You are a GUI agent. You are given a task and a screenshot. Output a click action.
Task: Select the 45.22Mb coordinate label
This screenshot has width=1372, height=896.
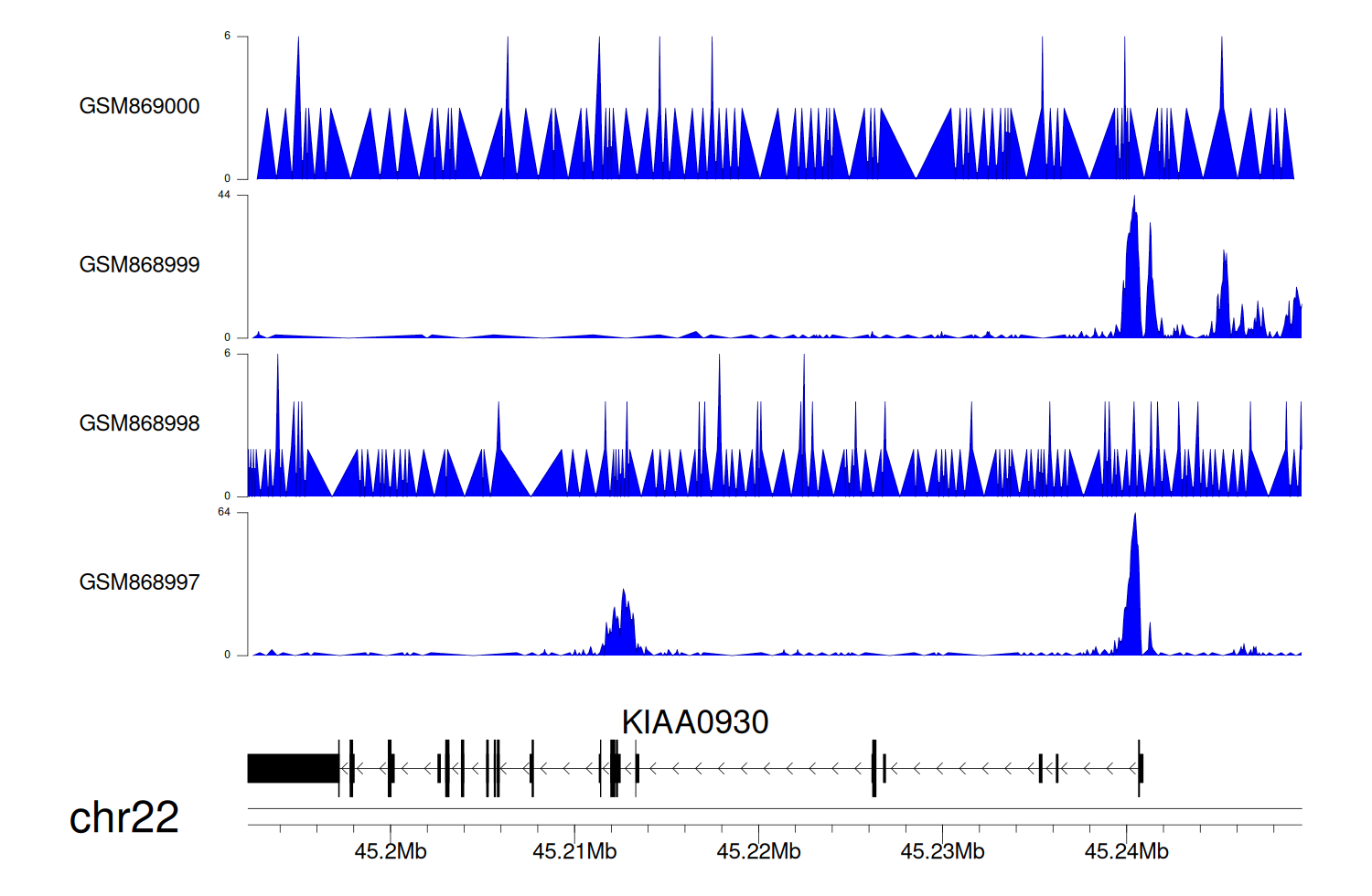pyautogui.click(x=758, y=852)
